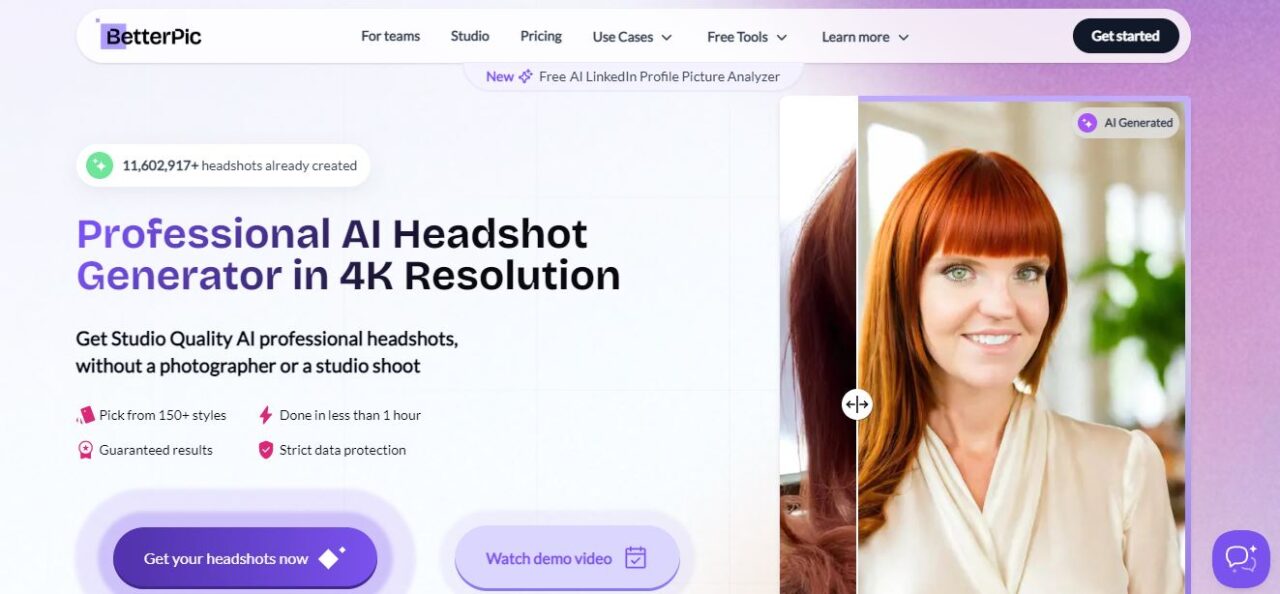Open the chat support widget icon
Image resolution: width=1280 pixels, height=594 pixels.
coord(1240,558)
